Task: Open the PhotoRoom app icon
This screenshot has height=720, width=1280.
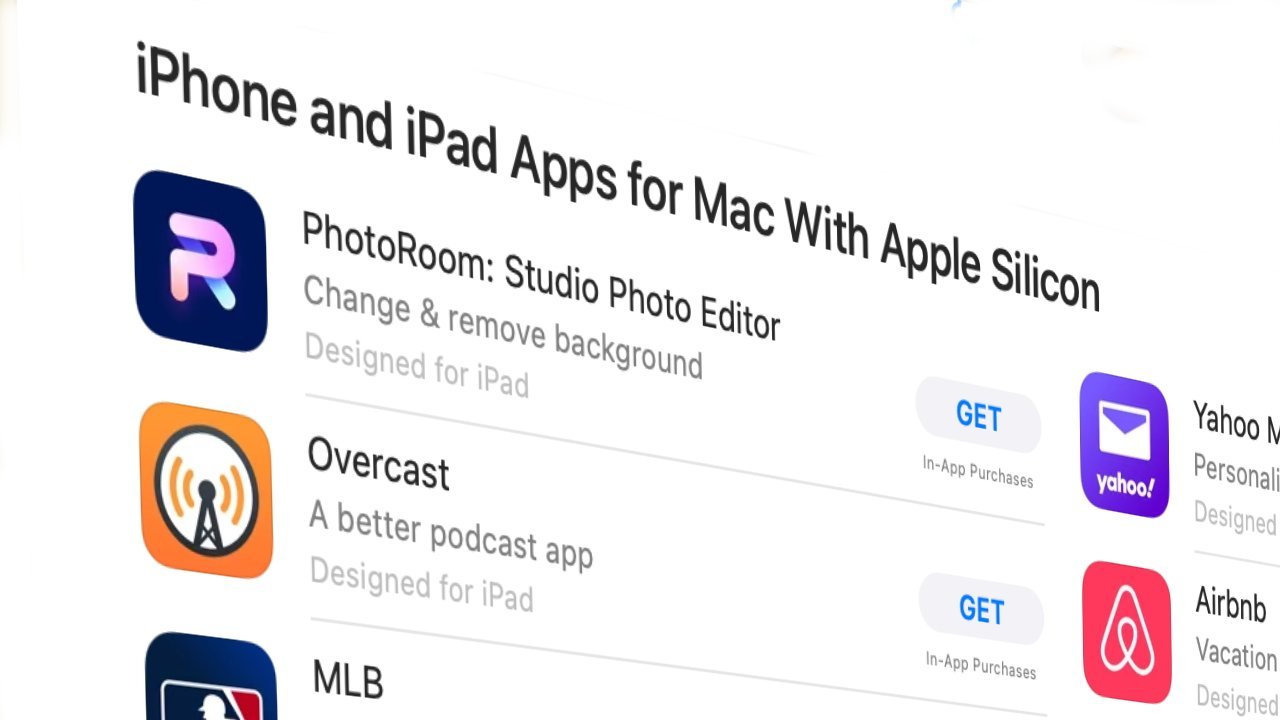Action: (200, 261)
